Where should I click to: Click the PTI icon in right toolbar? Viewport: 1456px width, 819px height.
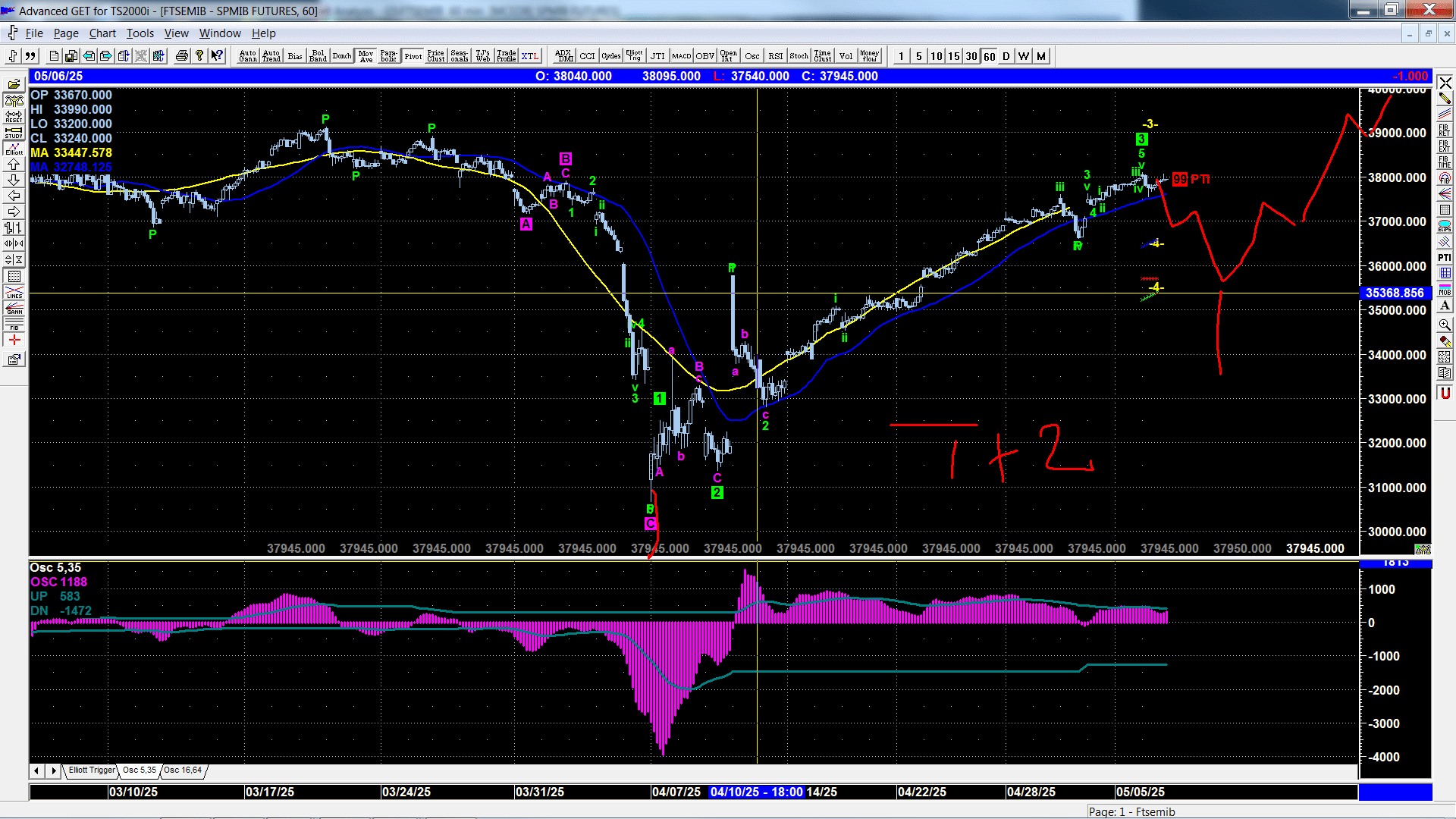click(x=1445, y=258)
